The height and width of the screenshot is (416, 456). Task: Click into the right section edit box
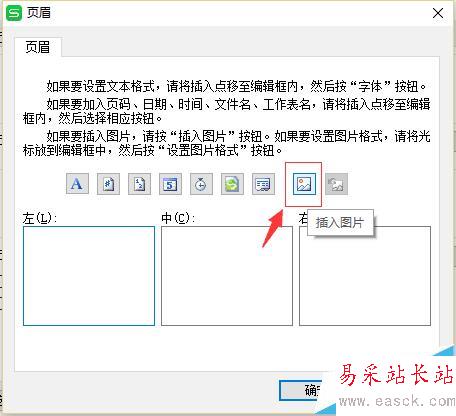click(365, 276)
